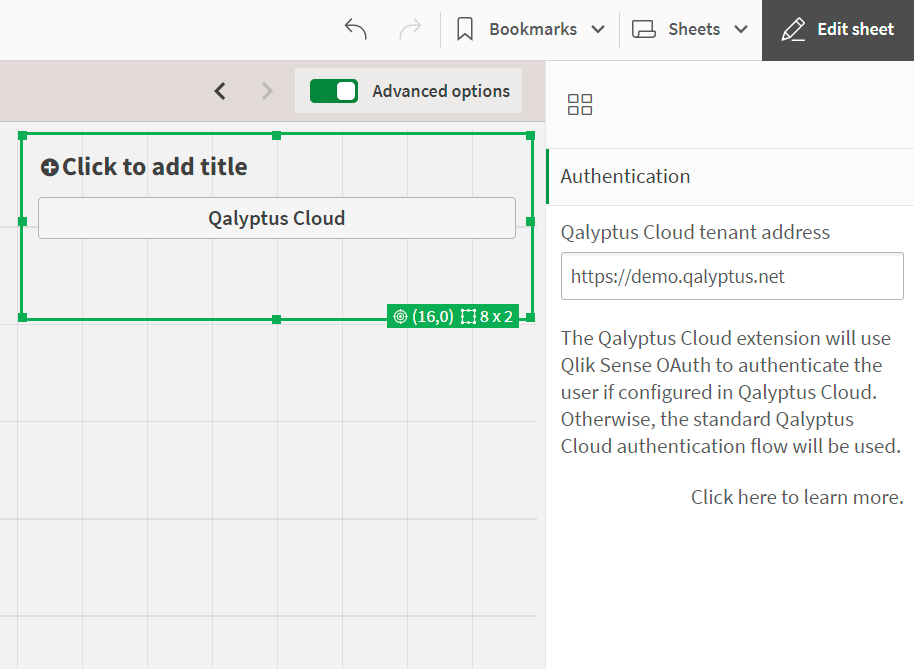Click the Sheets icon in the toolbar
914x669 pixels.
(645, 29)
